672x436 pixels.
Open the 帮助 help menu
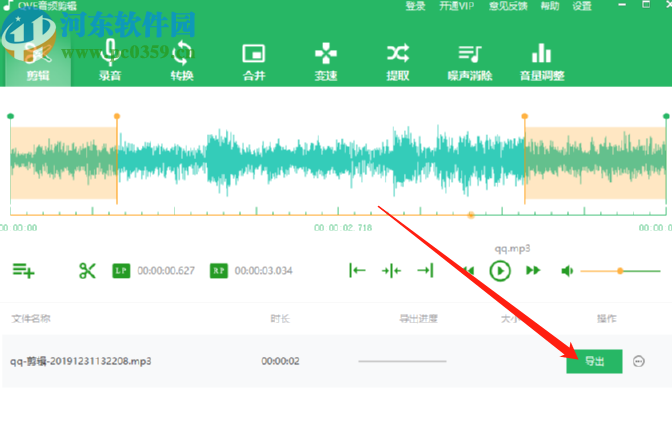coord(550,6)
